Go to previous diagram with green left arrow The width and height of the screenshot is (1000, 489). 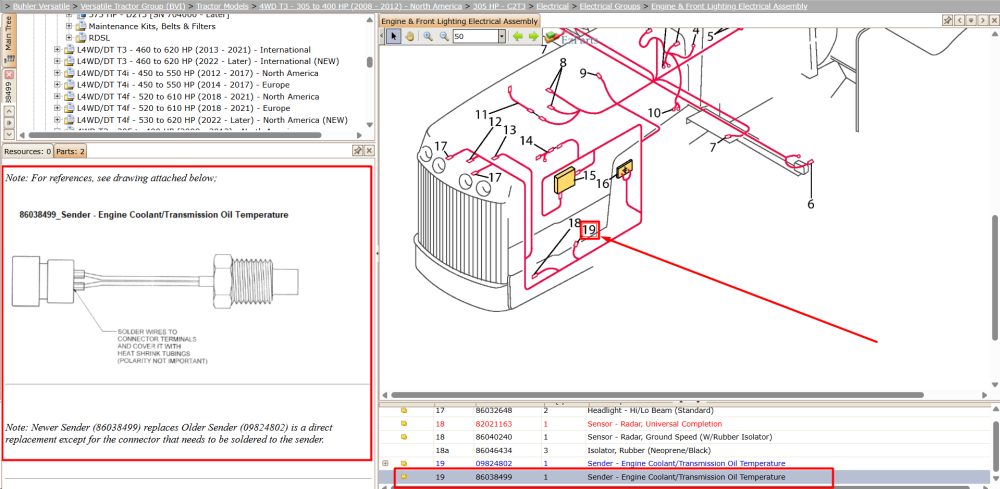point(517,36)
